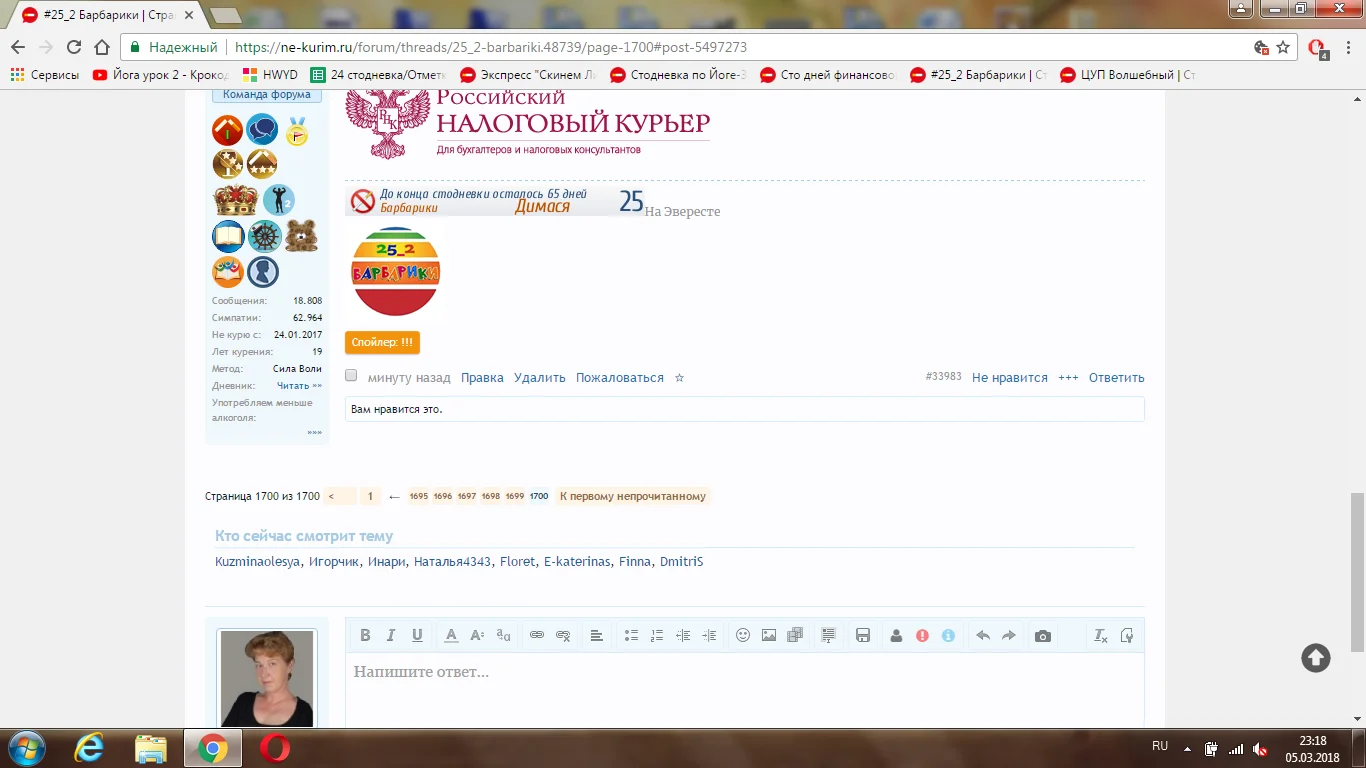1366x768 pixels.
Task: Redo the last edit in the editor
Action: (x=1009, y=635)
